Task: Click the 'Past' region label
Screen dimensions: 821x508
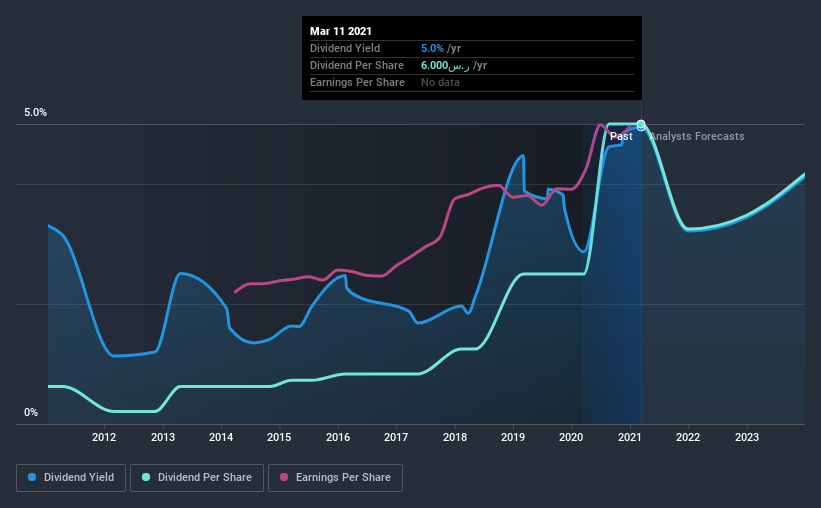Action: 621,136
